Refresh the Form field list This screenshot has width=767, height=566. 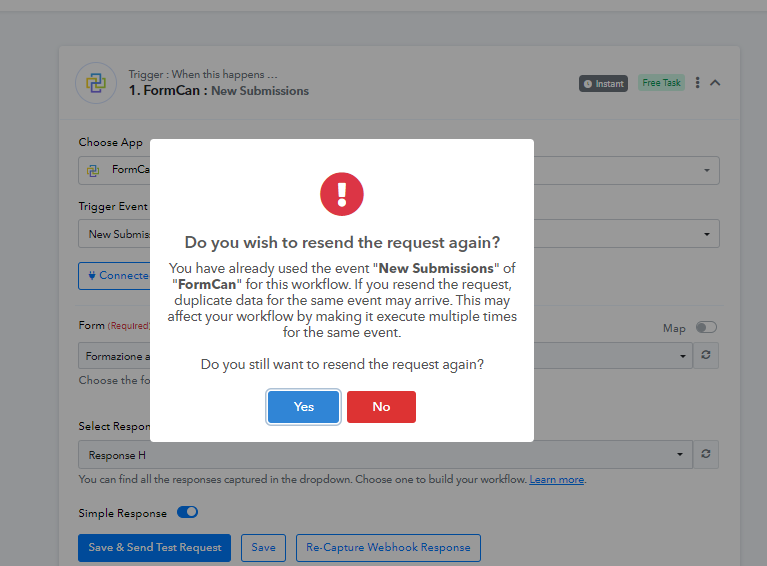[x=705, y=355]
